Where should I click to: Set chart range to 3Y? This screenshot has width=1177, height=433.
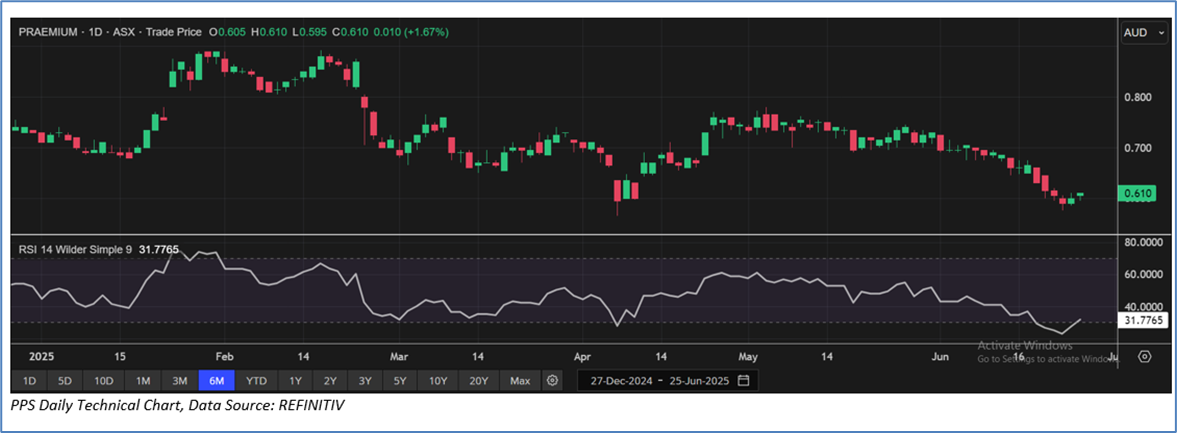tap(365, 380)
